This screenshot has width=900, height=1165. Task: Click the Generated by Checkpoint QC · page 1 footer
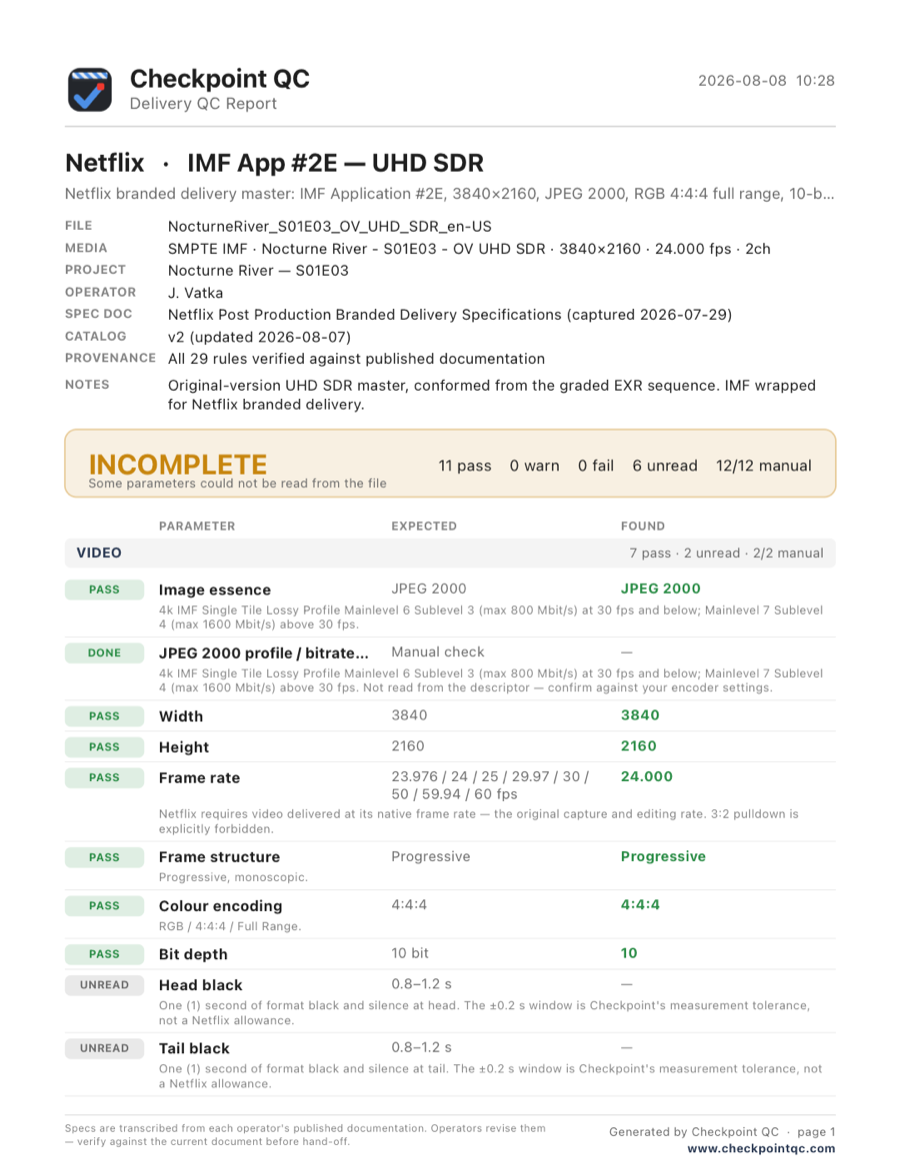pyautogui.click(x=722, y=1132)
